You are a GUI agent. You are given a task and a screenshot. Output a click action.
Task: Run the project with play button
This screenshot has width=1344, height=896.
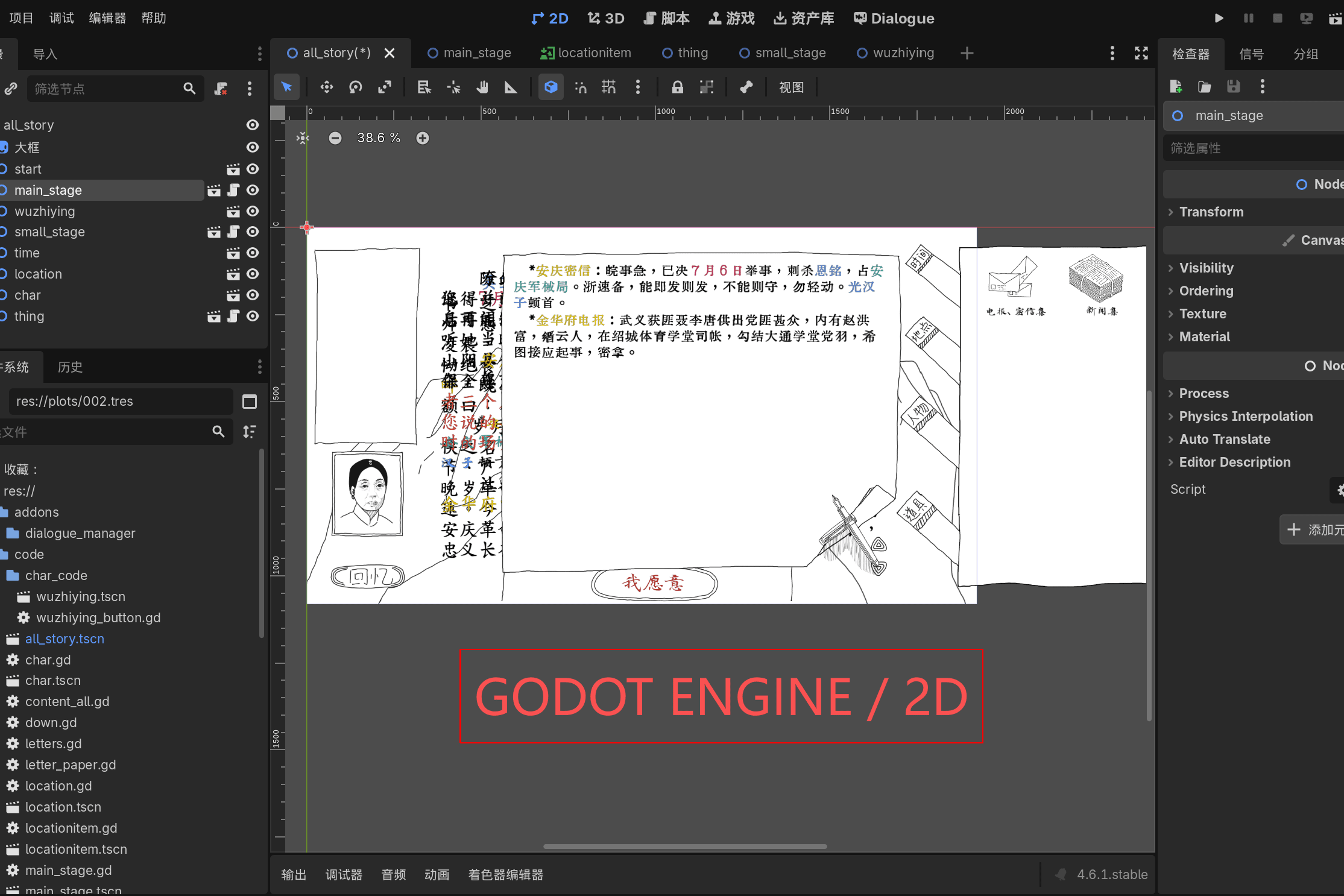(x=1219, y=18)
